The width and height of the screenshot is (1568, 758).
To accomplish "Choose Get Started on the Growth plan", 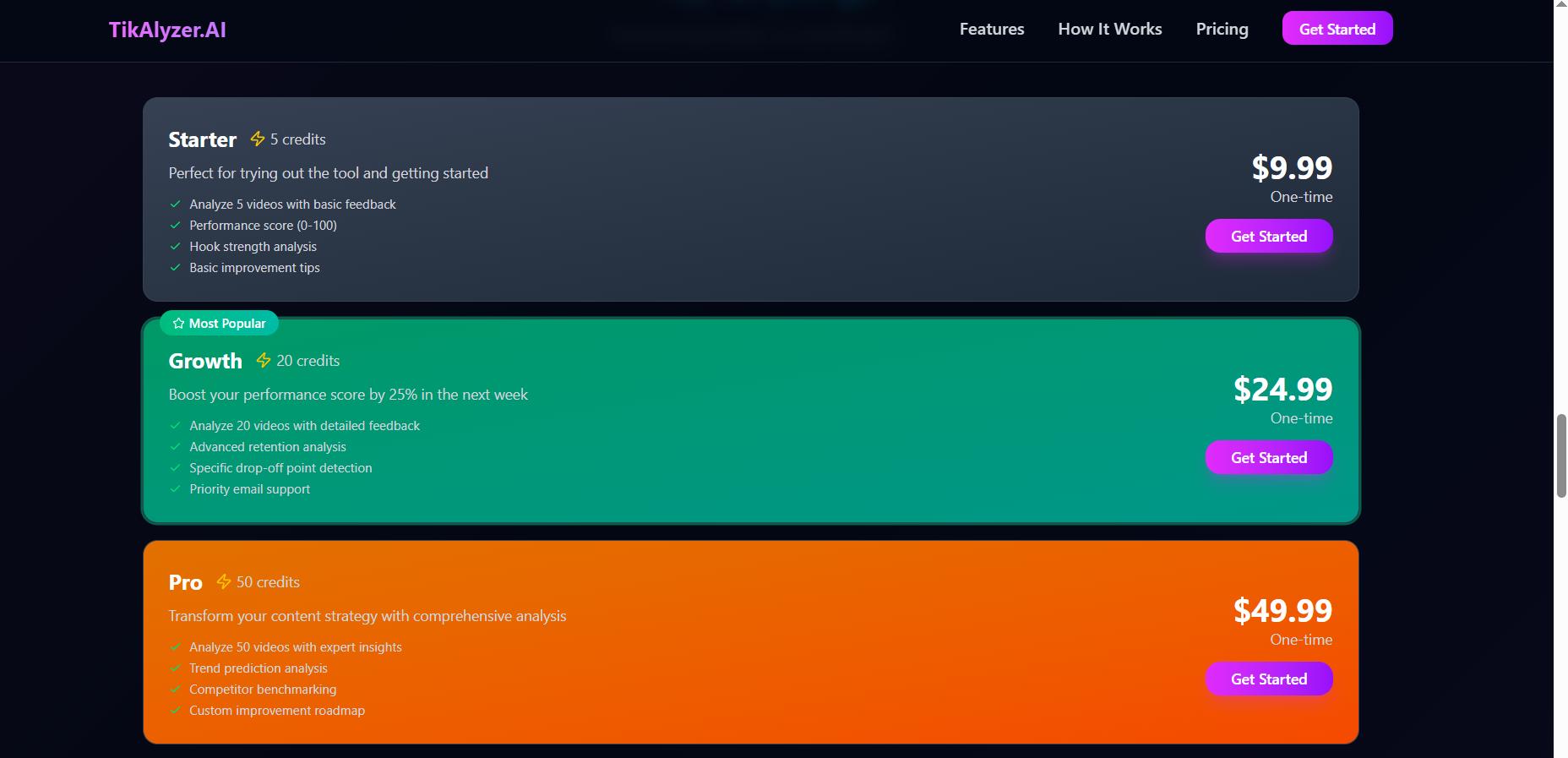I will (x=1268, y=457).
